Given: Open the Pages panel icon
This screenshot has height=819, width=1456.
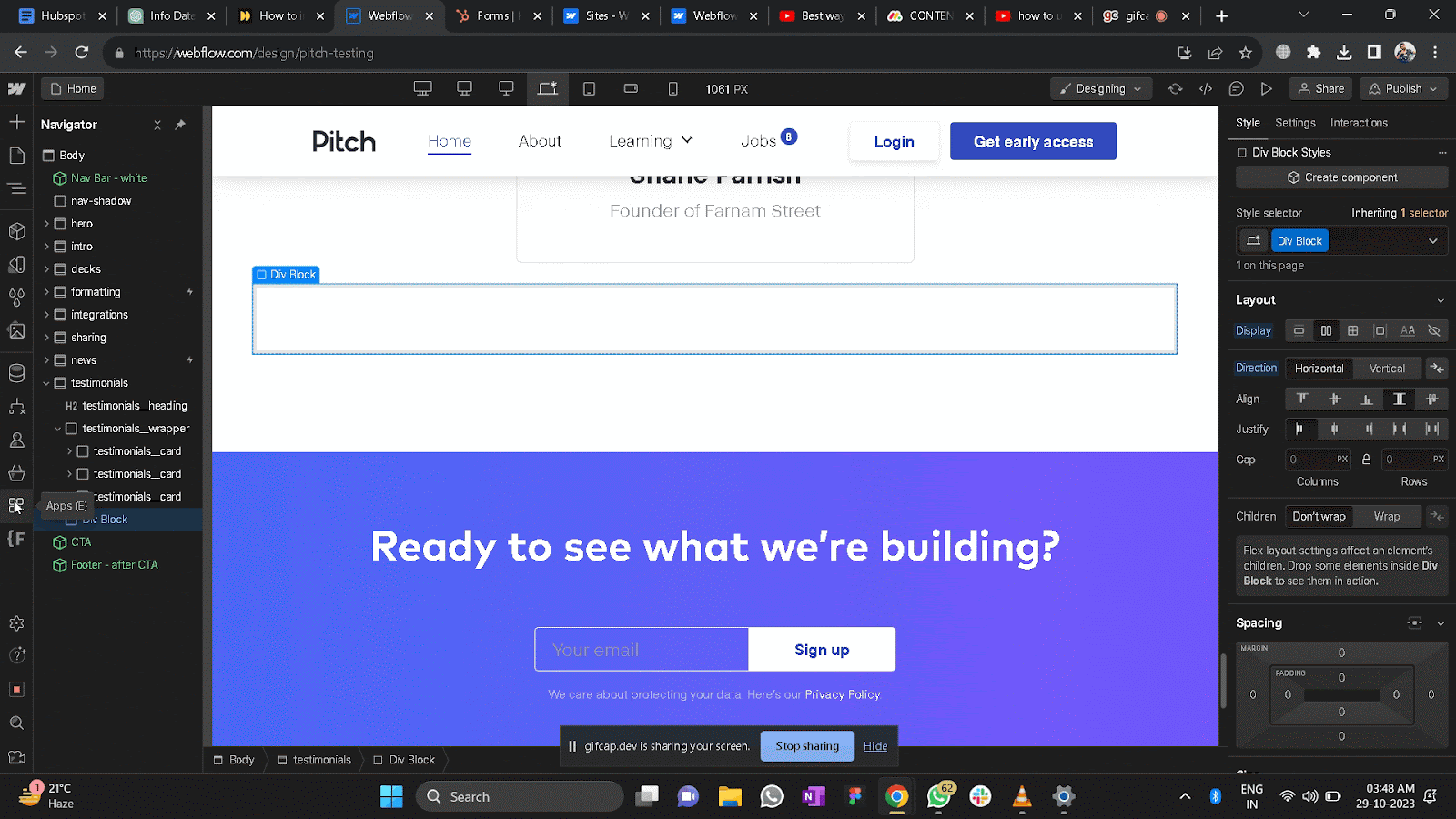Looking at the screenshot, I should tap(16, 156).
